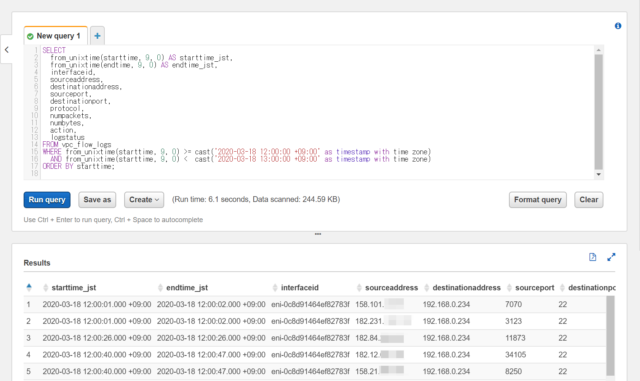640x381 pixels.
Task: Click source port value 11873 in row 3
Action: (515, 338)
